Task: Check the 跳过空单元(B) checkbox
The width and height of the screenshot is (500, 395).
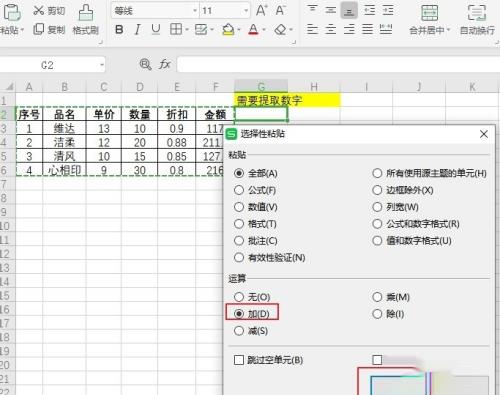Action: point(239,360)
